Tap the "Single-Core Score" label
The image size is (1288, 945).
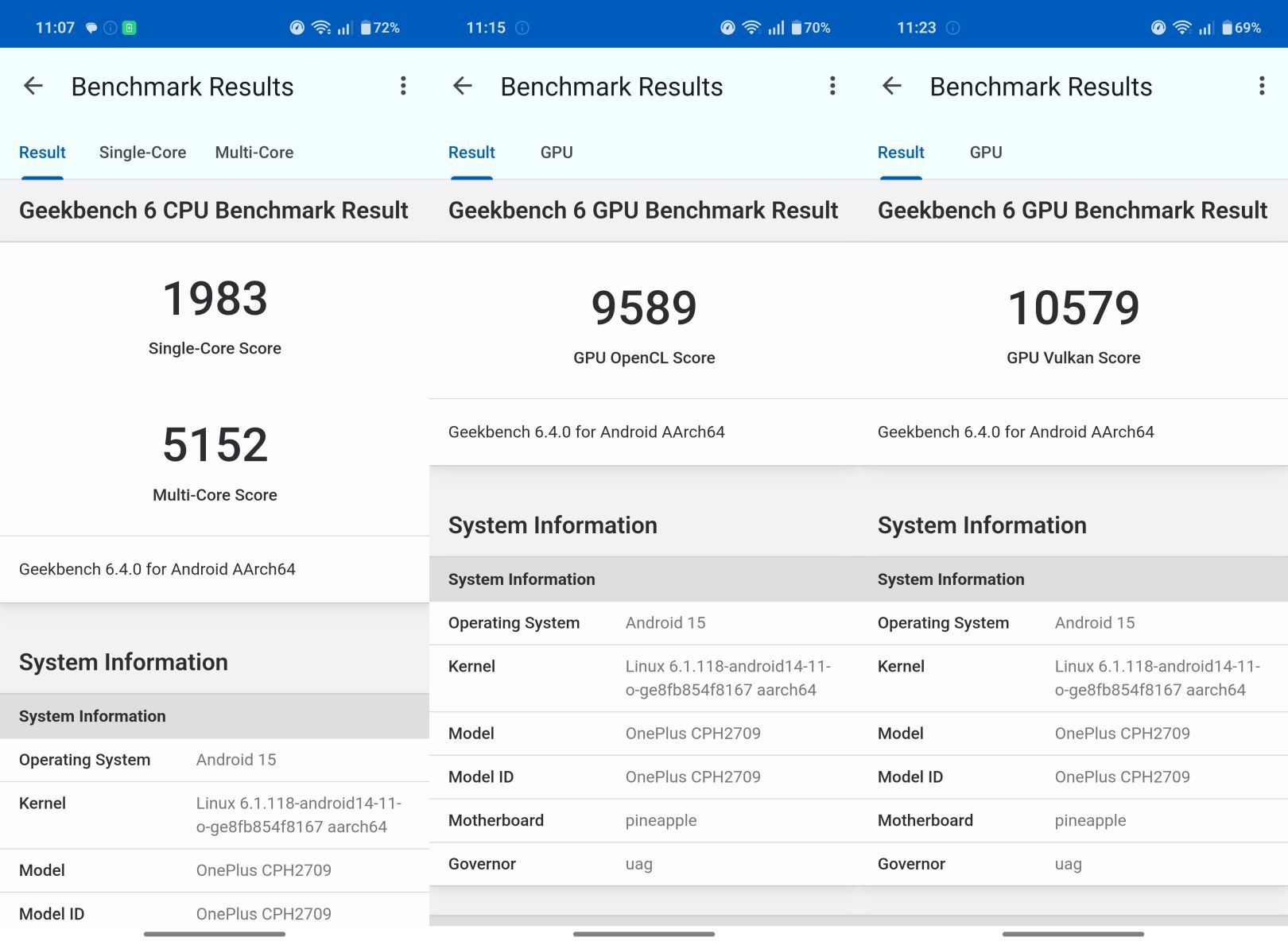(215, 348)
